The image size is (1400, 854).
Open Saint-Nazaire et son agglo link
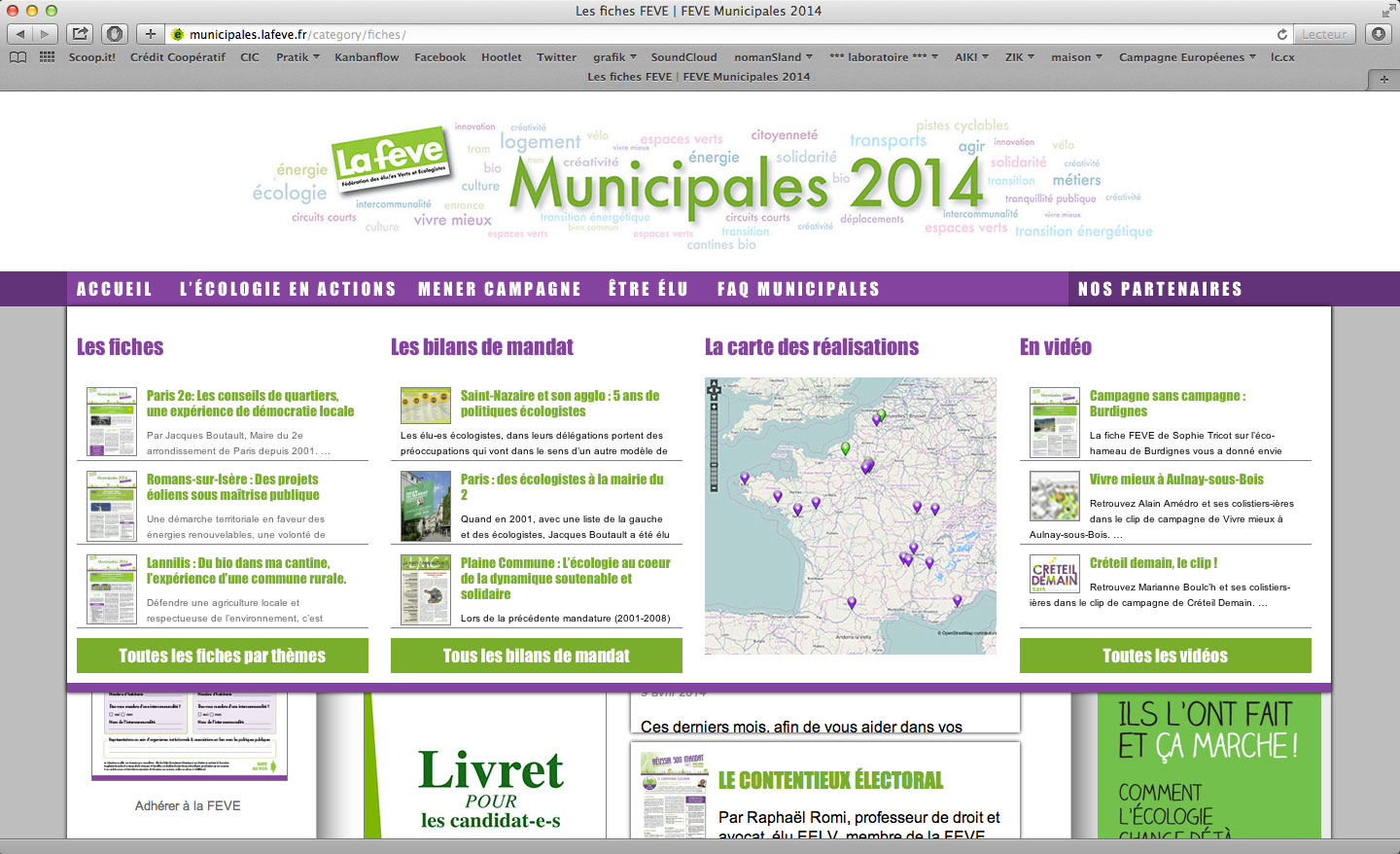tap(560, 404)
